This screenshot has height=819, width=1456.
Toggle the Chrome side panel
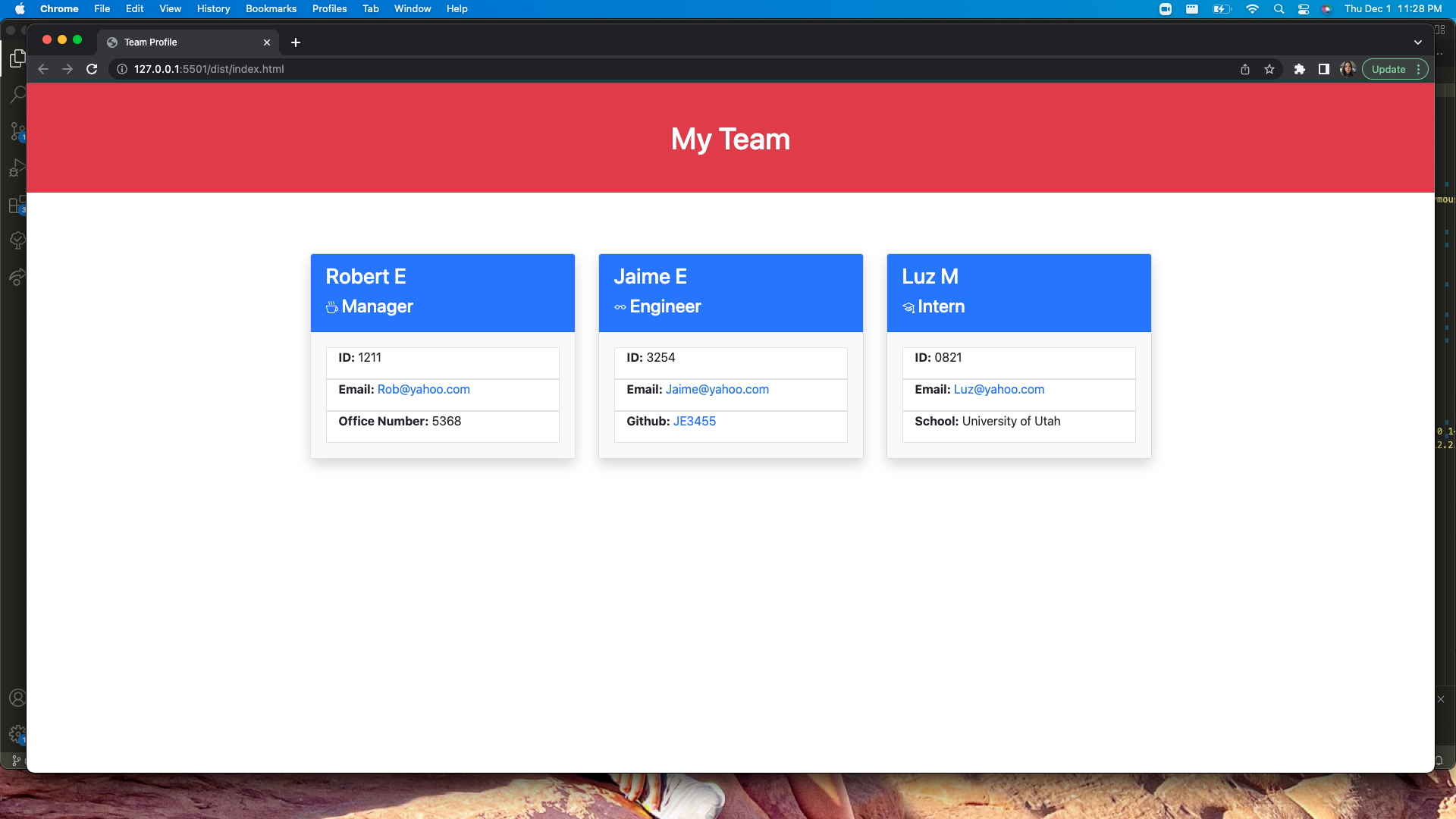(1324, 68)
